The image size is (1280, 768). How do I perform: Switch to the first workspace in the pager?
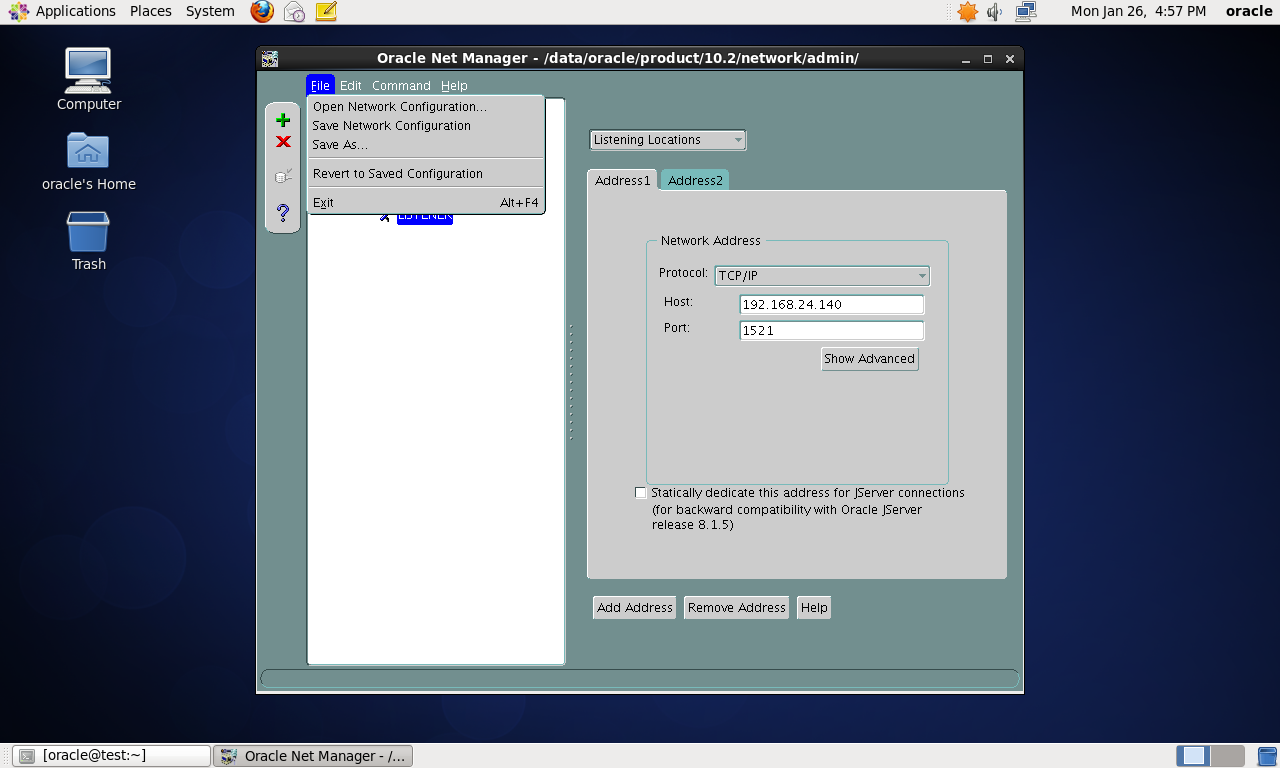pos(1193,756)
